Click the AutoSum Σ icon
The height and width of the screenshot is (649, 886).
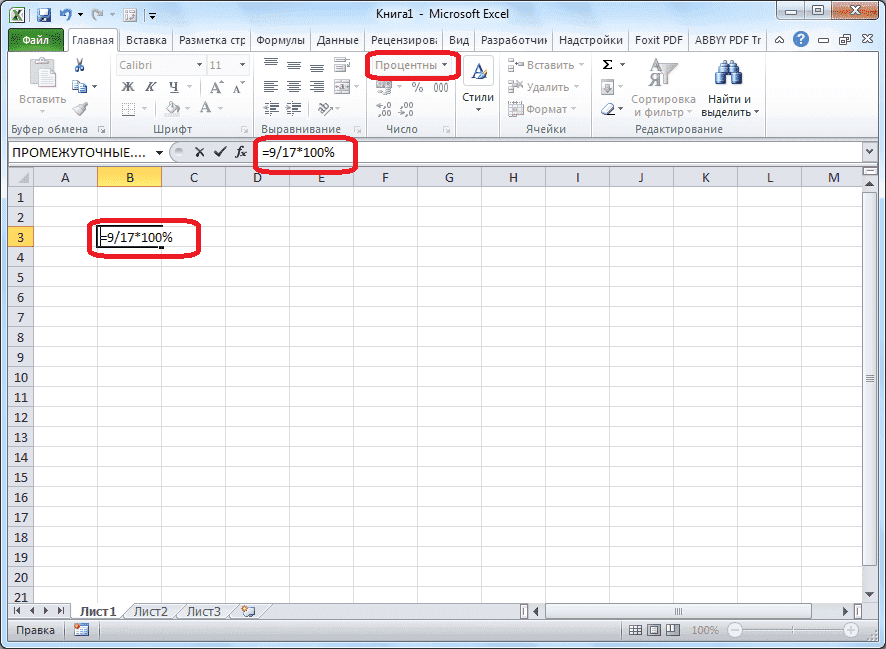click(x=608, y=62)
